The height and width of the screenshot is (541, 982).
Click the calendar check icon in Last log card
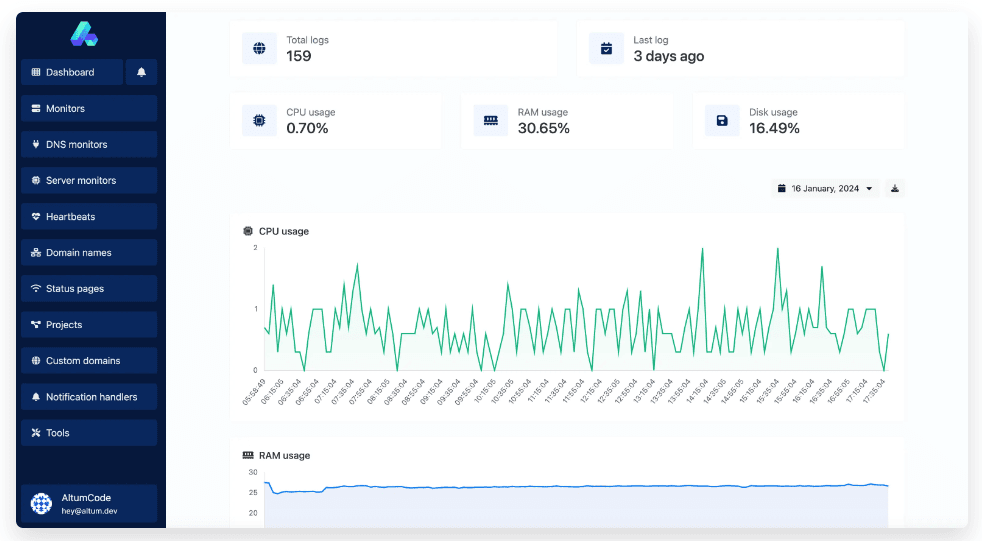(606, 48)
